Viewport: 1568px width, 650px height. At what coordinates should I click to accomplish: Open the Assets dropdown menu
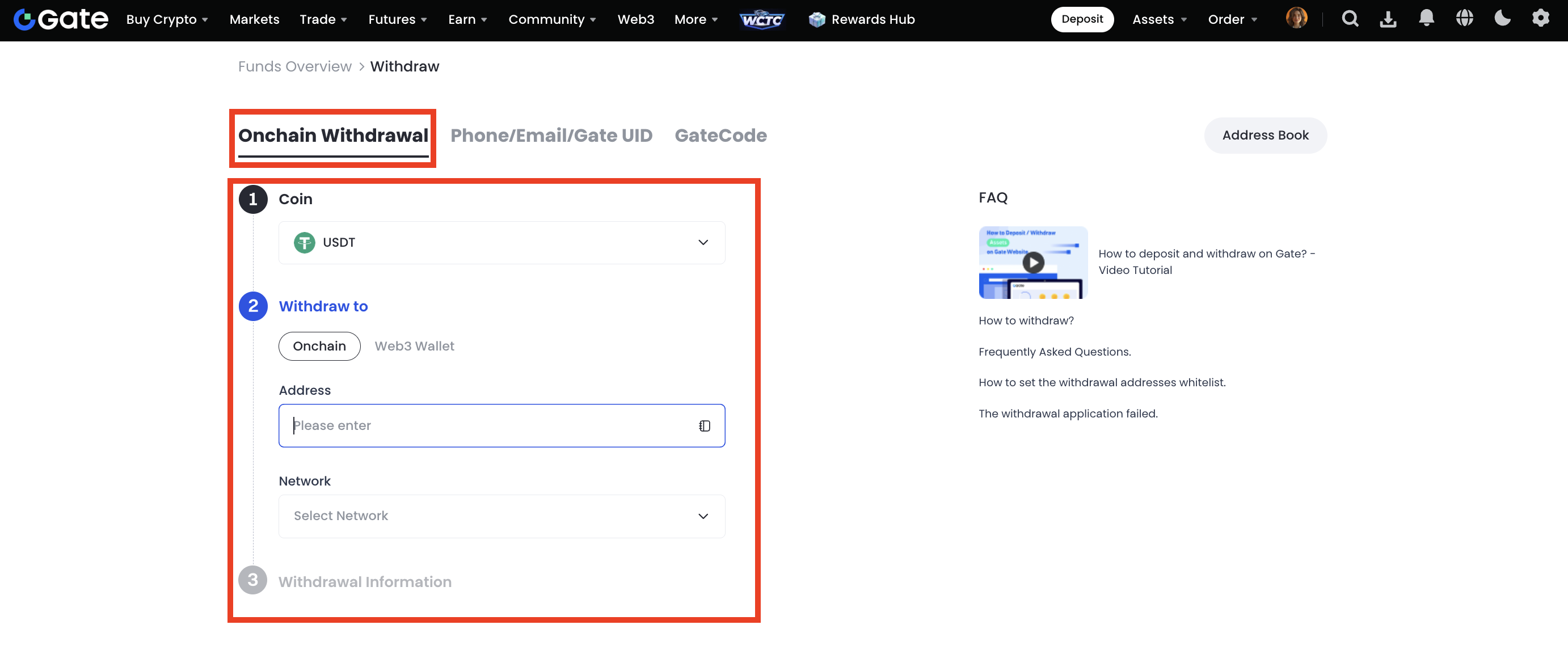[1159, 19]
